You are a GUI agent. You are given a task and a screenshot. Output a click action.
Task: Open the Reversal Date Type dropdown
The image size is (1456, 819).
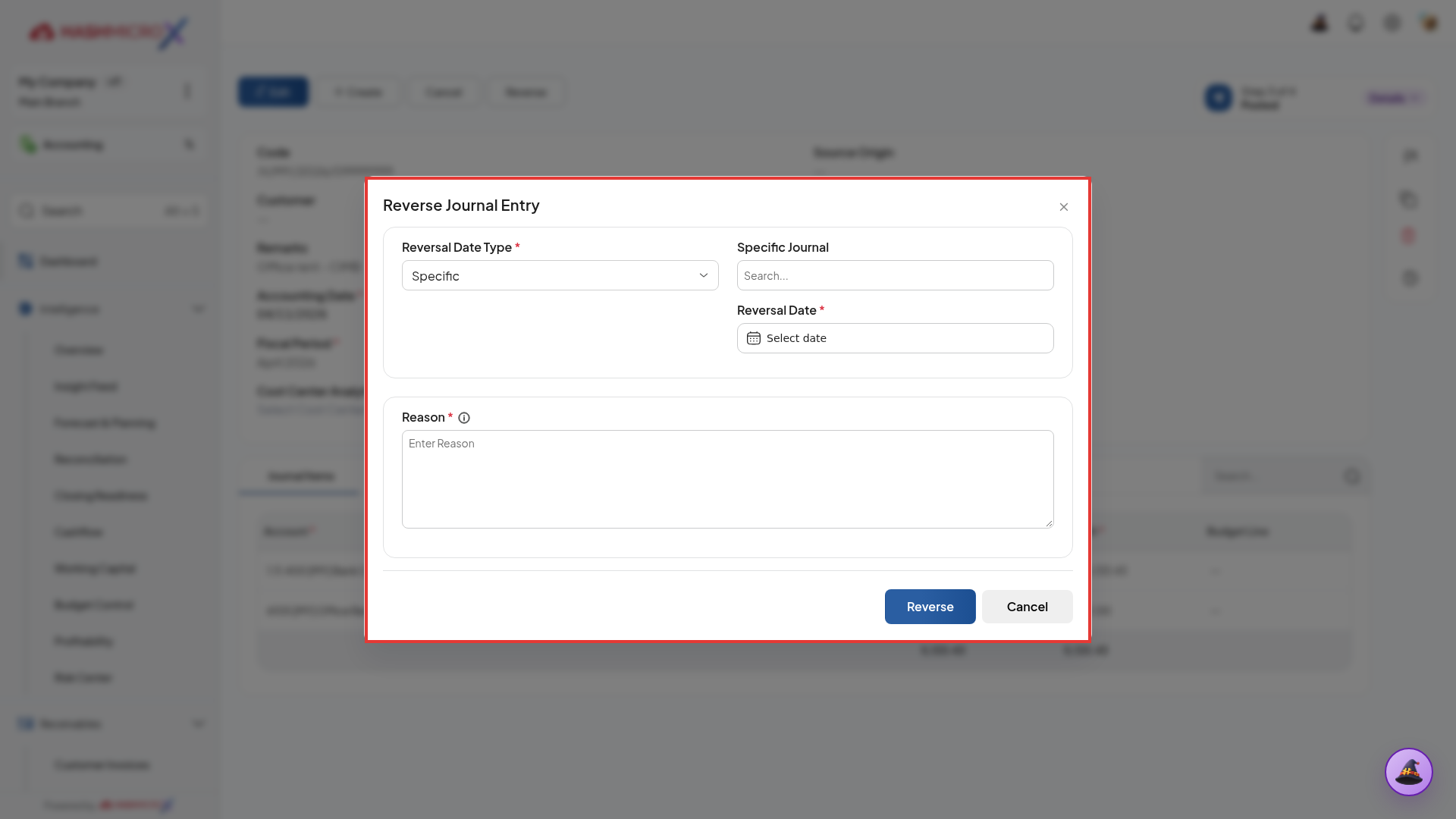(x=560, y=275)
